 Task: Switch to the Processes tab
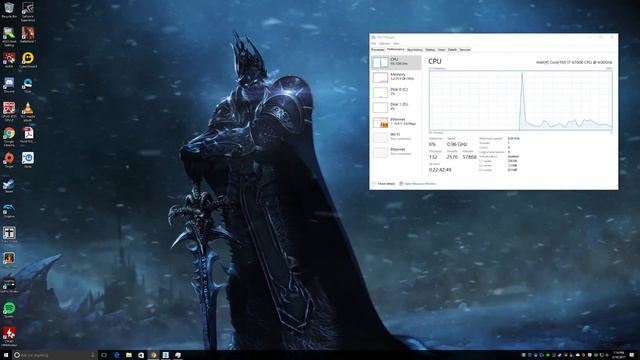tap(378, 50)
